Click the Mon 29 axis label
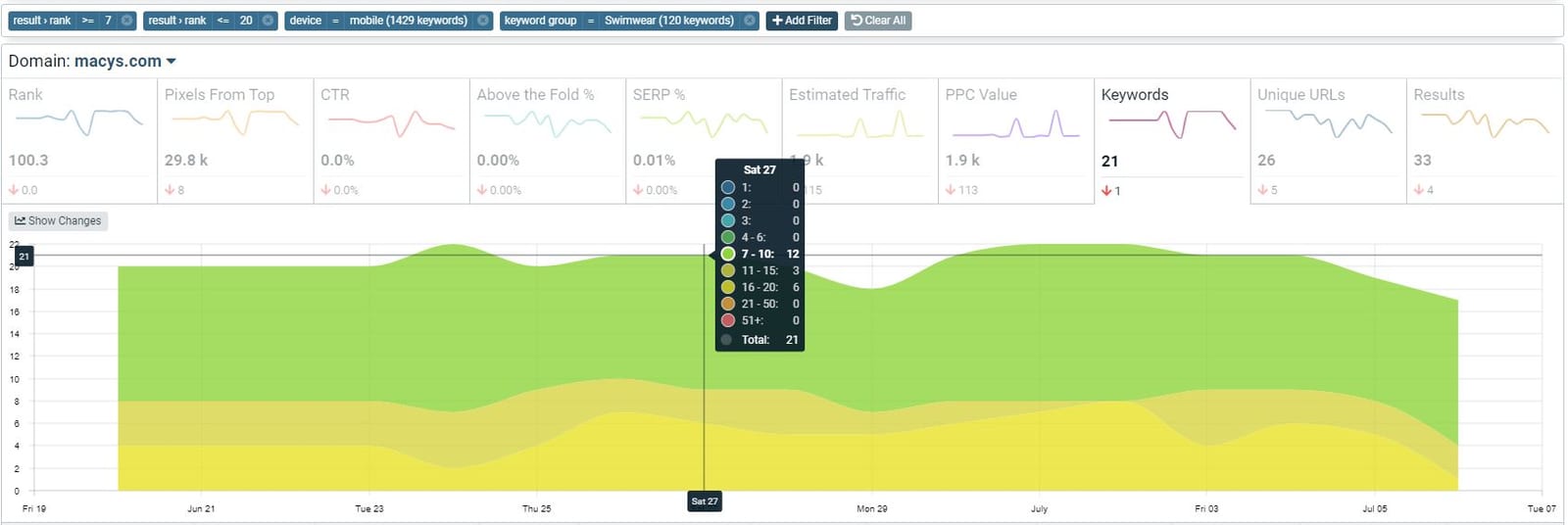Image resolution: width=1568 pixels, height=525 pixels. (x=872, y=509)
